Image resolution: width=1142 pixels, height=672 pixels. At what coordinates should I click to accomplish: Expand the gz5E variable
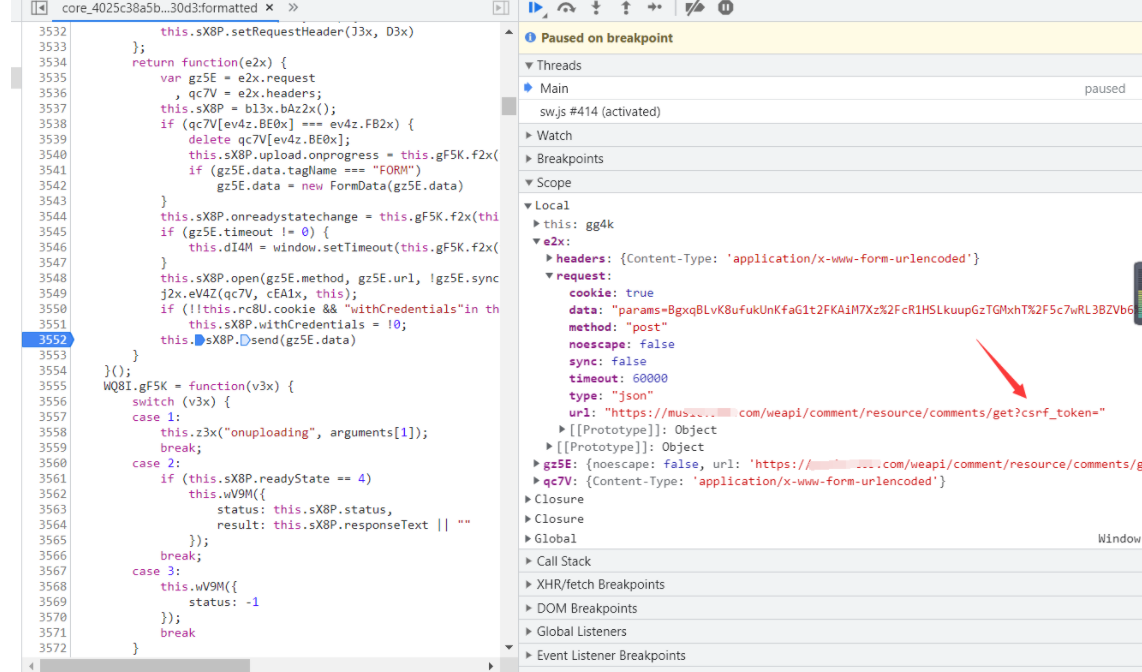[x=537, y=464]
